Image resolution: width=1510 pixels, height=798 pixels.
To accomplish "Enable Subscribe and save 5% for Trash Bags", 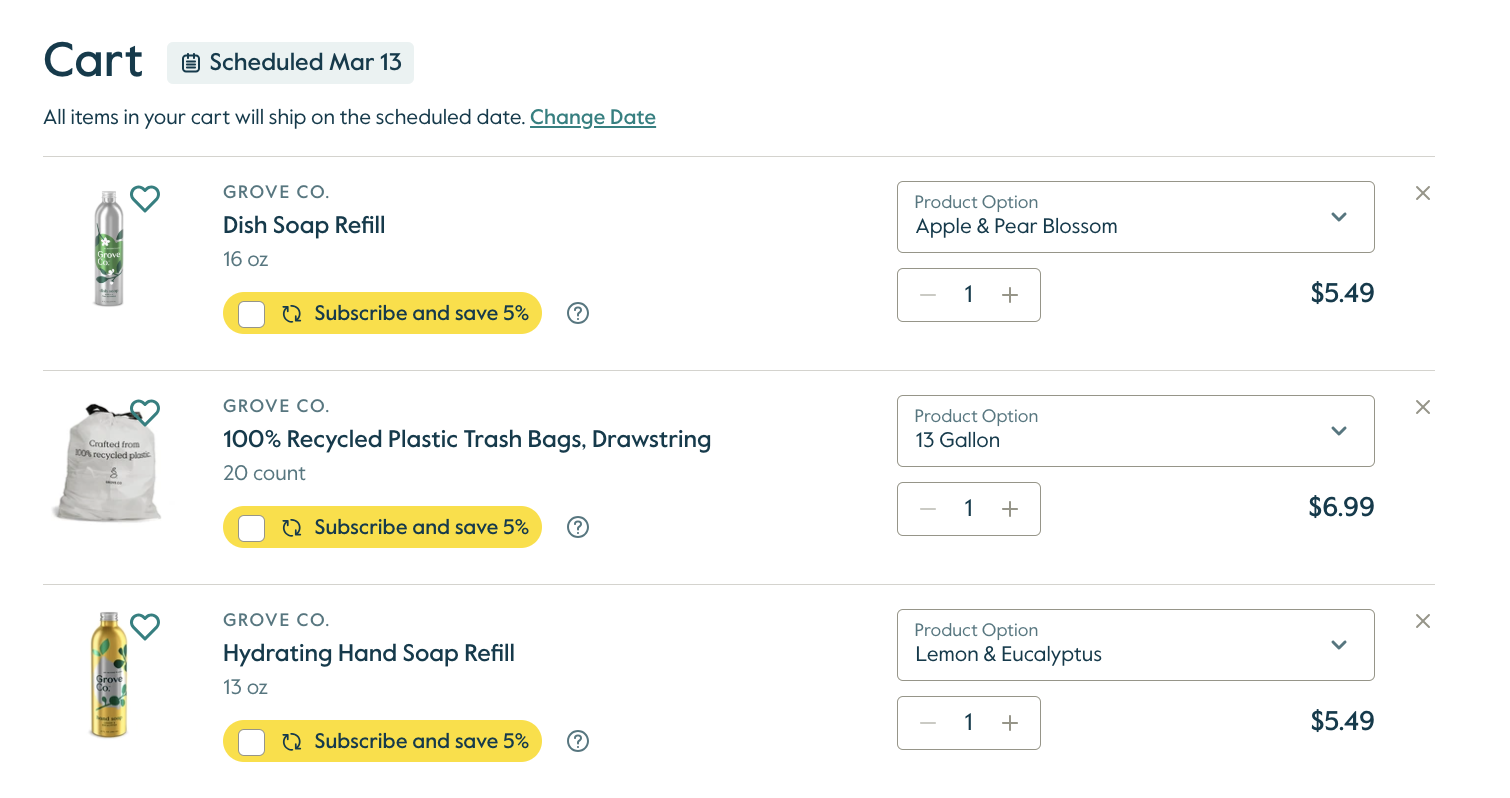I will [252, 528].
